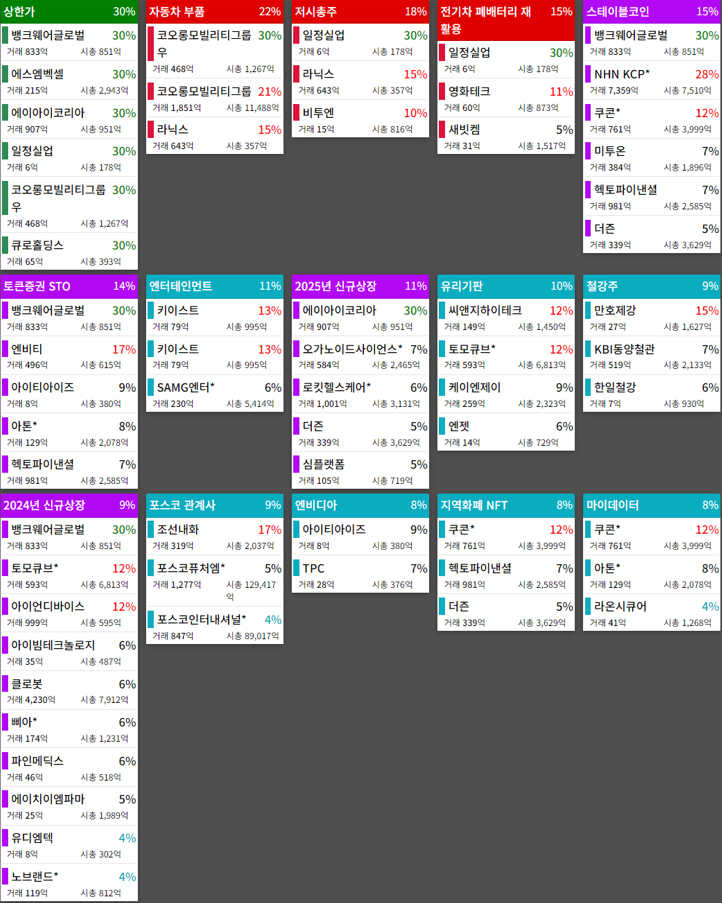
Task: Select SAMG엔터* in 엔터테인먼트 card
Action: coord(215,394)
